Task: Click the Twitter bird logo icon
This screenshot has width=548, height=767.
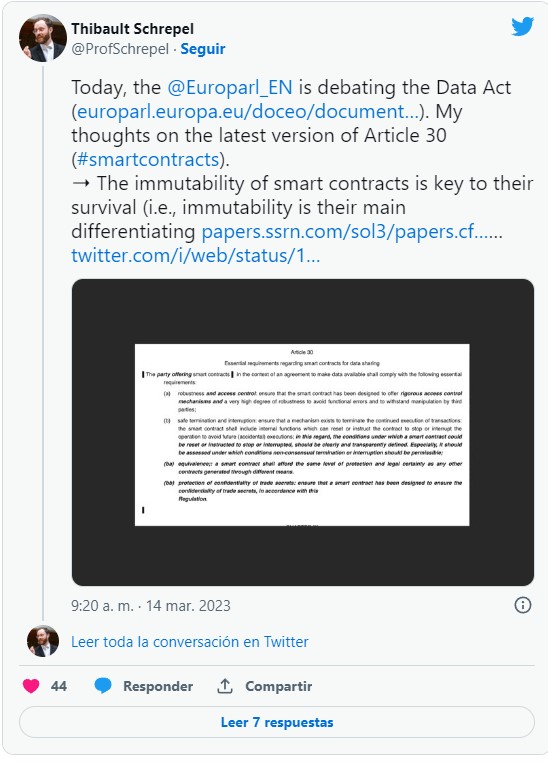Action: 523,26
